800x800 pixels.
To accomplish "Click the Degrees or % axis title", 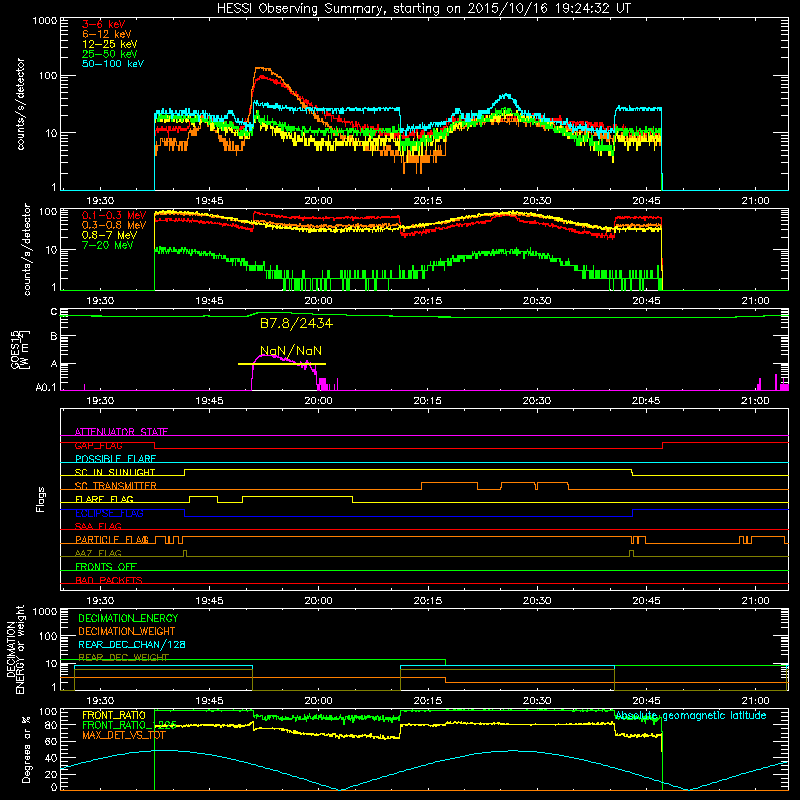I will (x=26, y=749).
